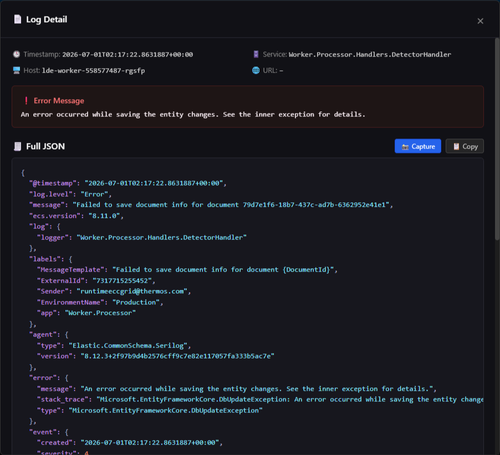Click the Capture button
The width and height of the screenshot is (500, 455).
click(x=418, y=146)
